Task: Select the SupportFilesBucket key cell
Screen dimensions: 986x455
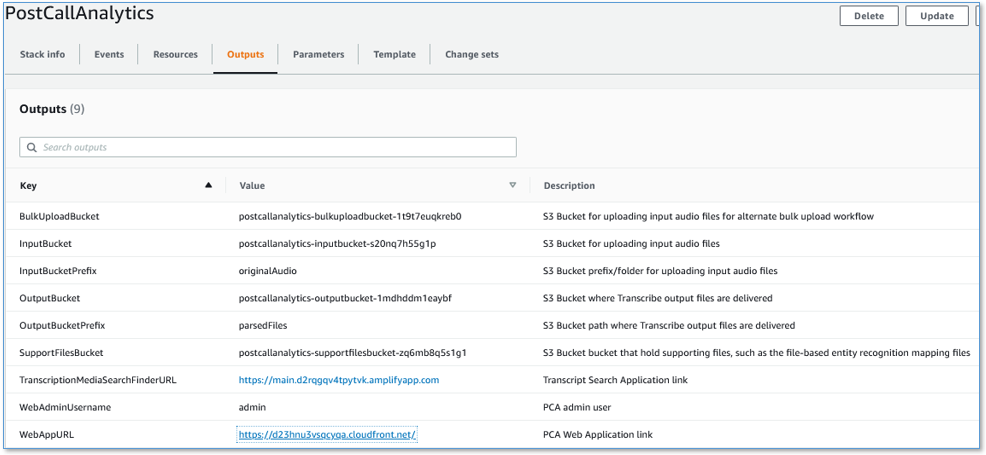Action: click(x=61, y=353)
